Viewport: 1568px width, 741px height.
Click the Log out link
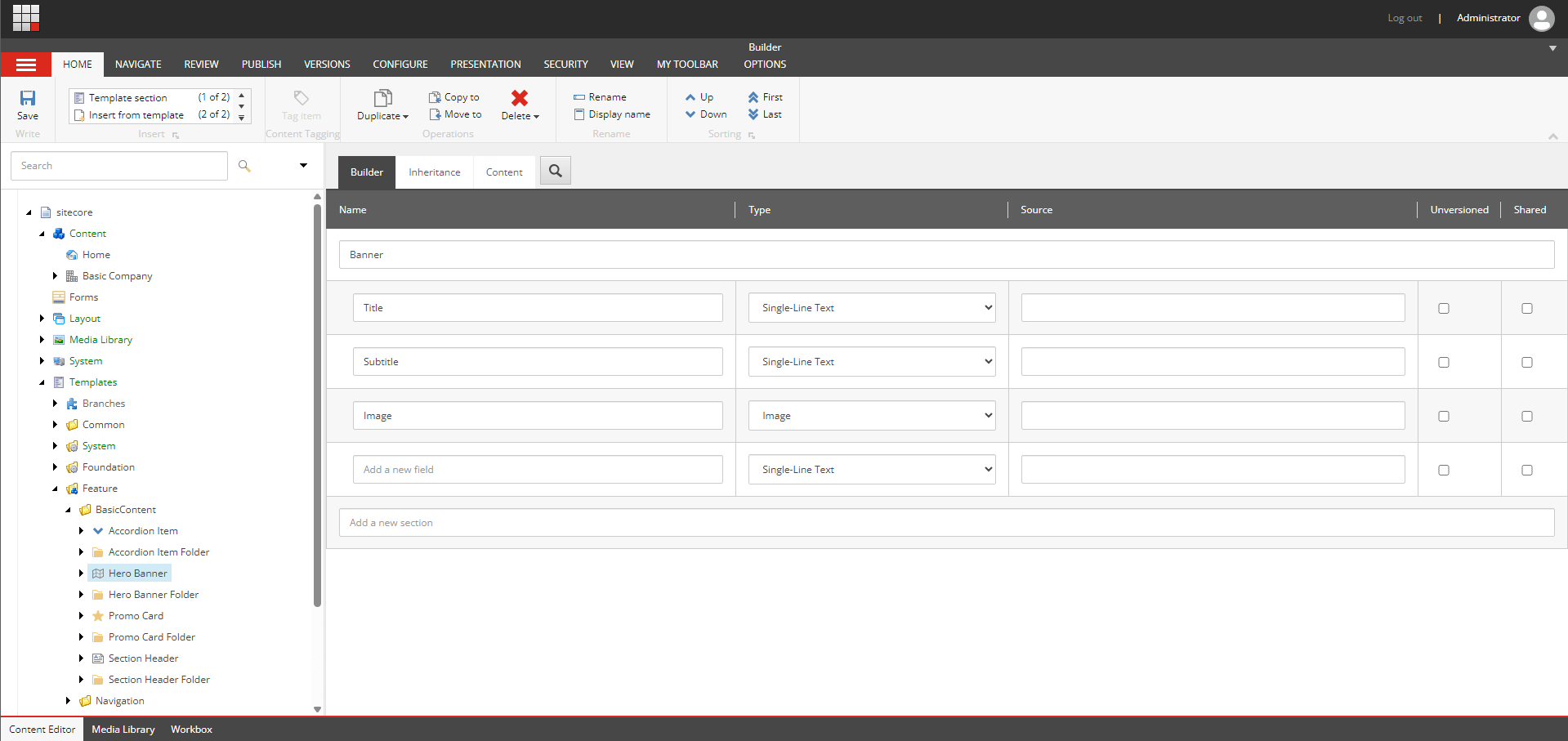[x=1405, y=18]
